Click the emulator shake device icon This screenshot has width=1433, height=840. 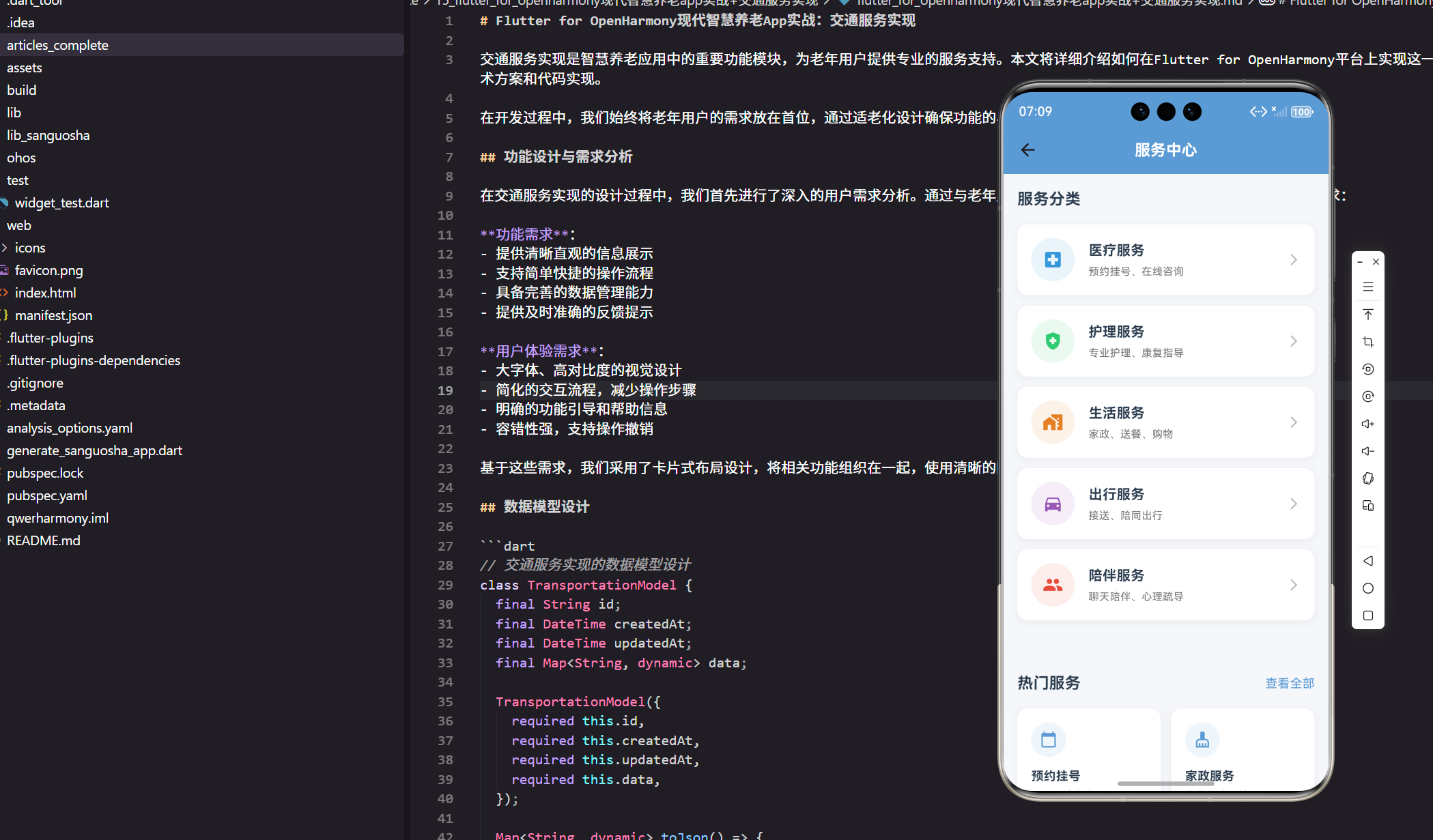tap(1367, 478)
